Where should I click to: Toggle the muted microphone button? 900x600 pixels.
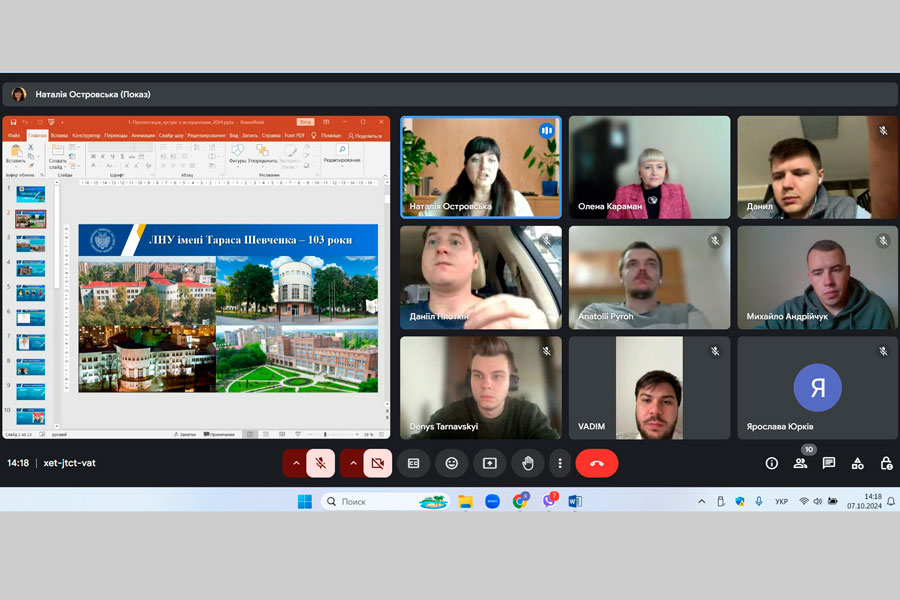320,463
